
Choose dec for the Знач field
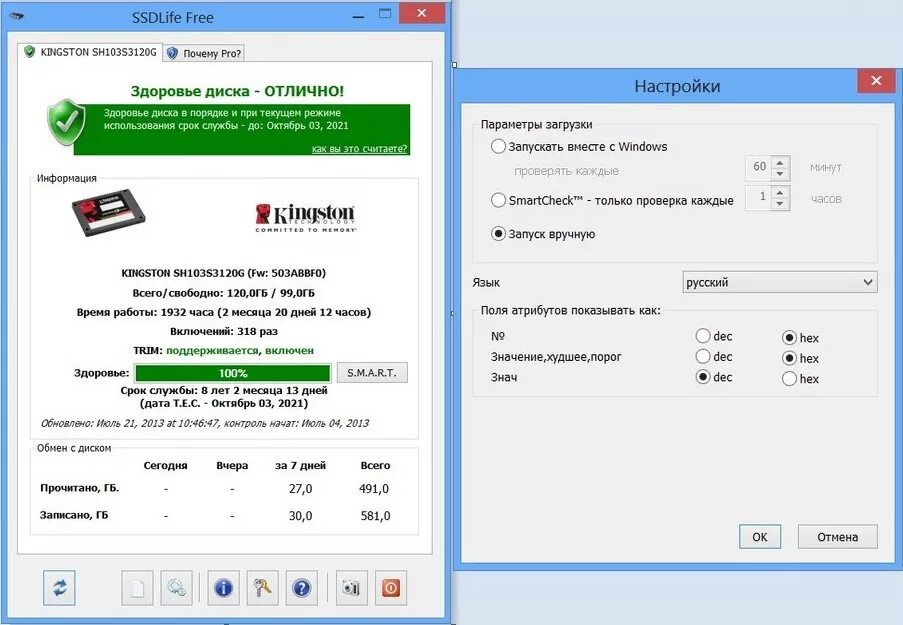point(703,377)
